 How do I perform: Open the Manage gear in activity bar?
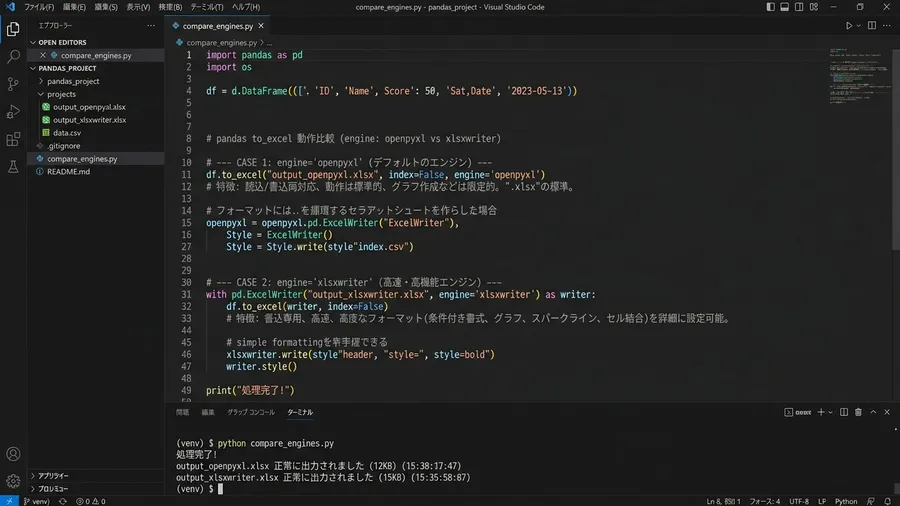[x=13, y=481]
